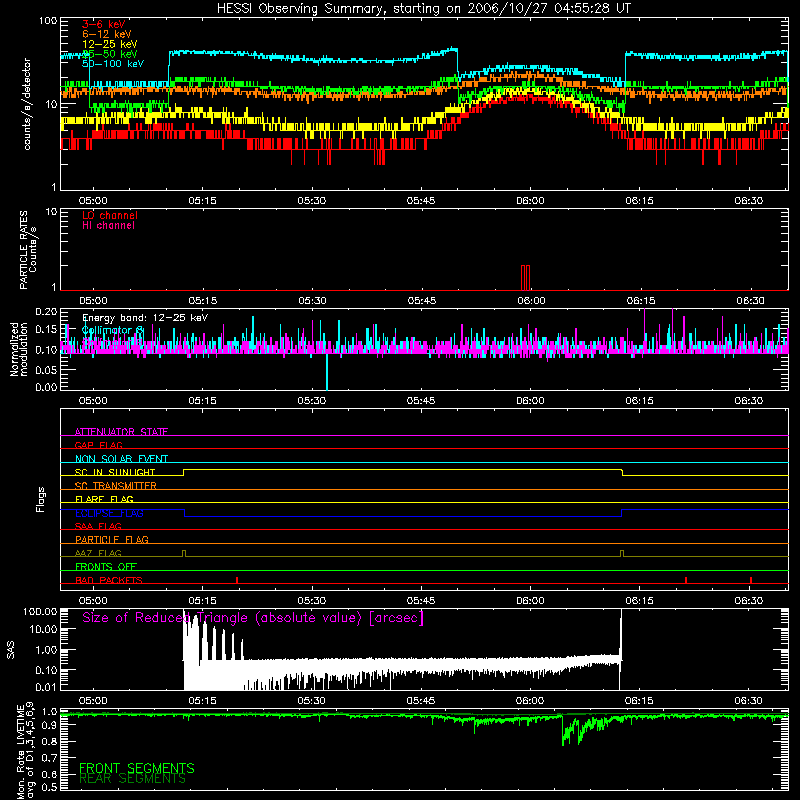This screenshot has width=800, height=800.
Task: Pick the cyan 50-100 keV legend label
Action: 113,64
